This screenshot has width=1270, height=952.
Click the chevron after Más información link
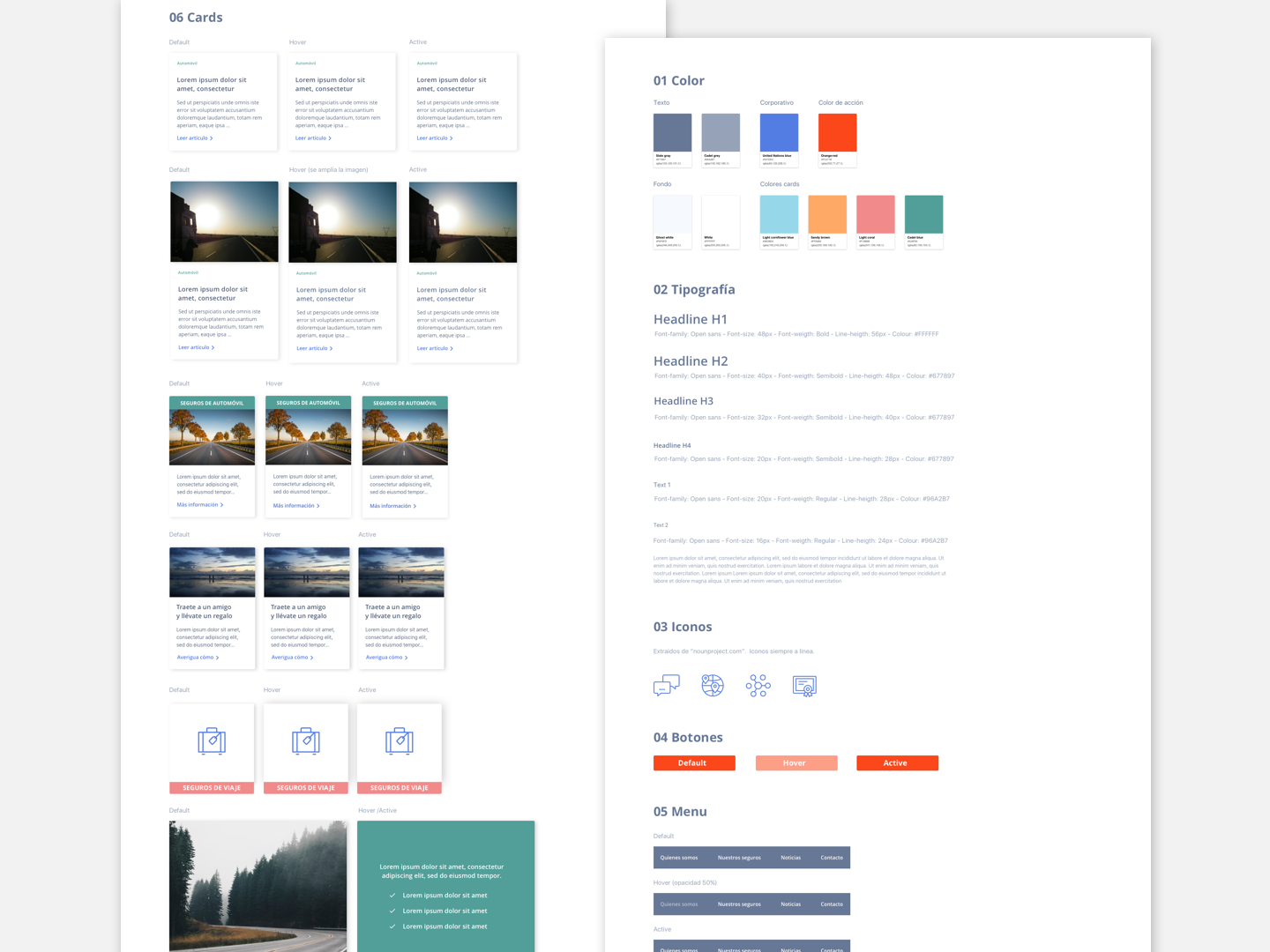click(222, 504)
